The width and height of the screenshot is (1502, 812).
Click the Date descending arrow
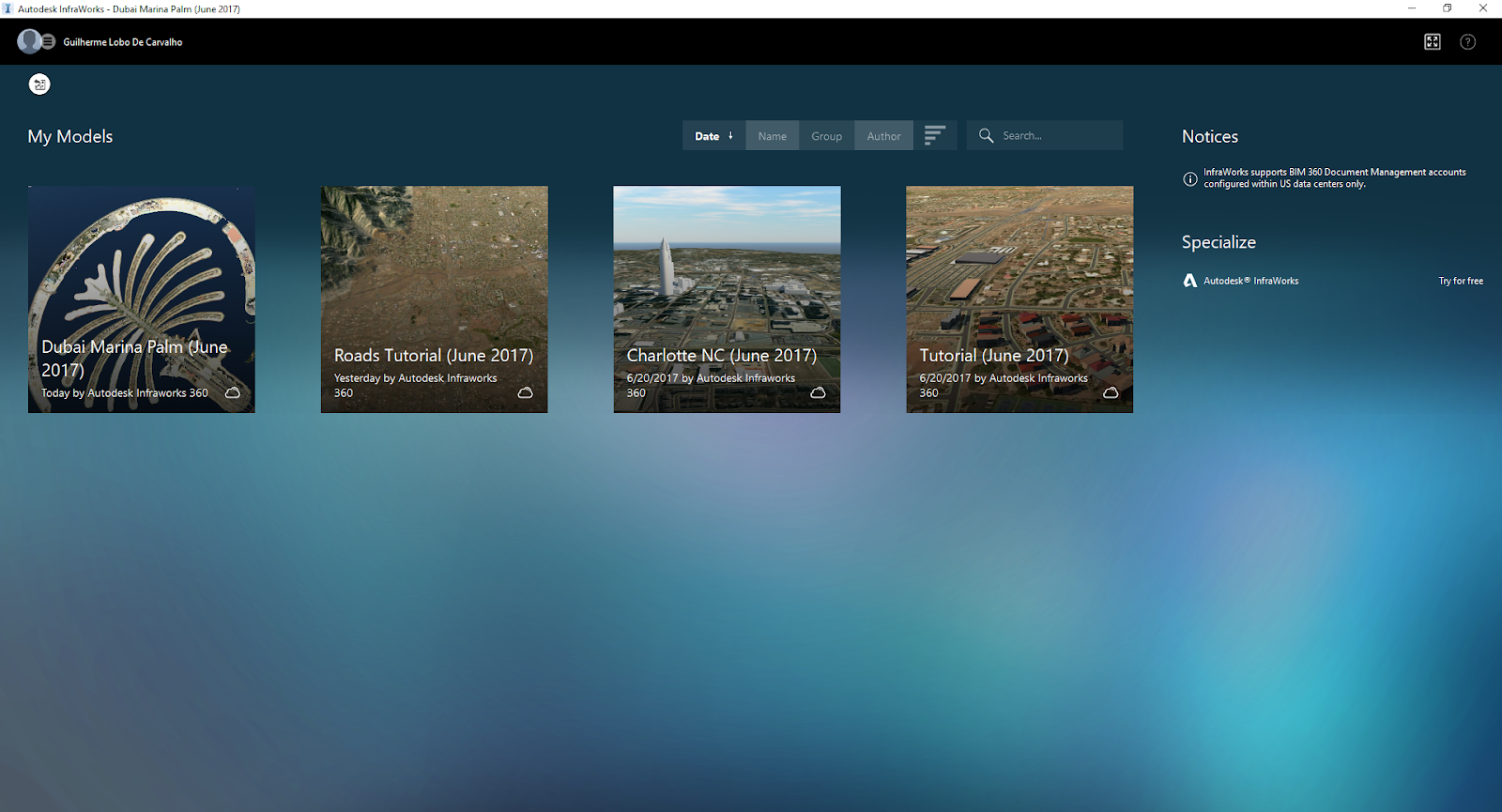[730, 135]
